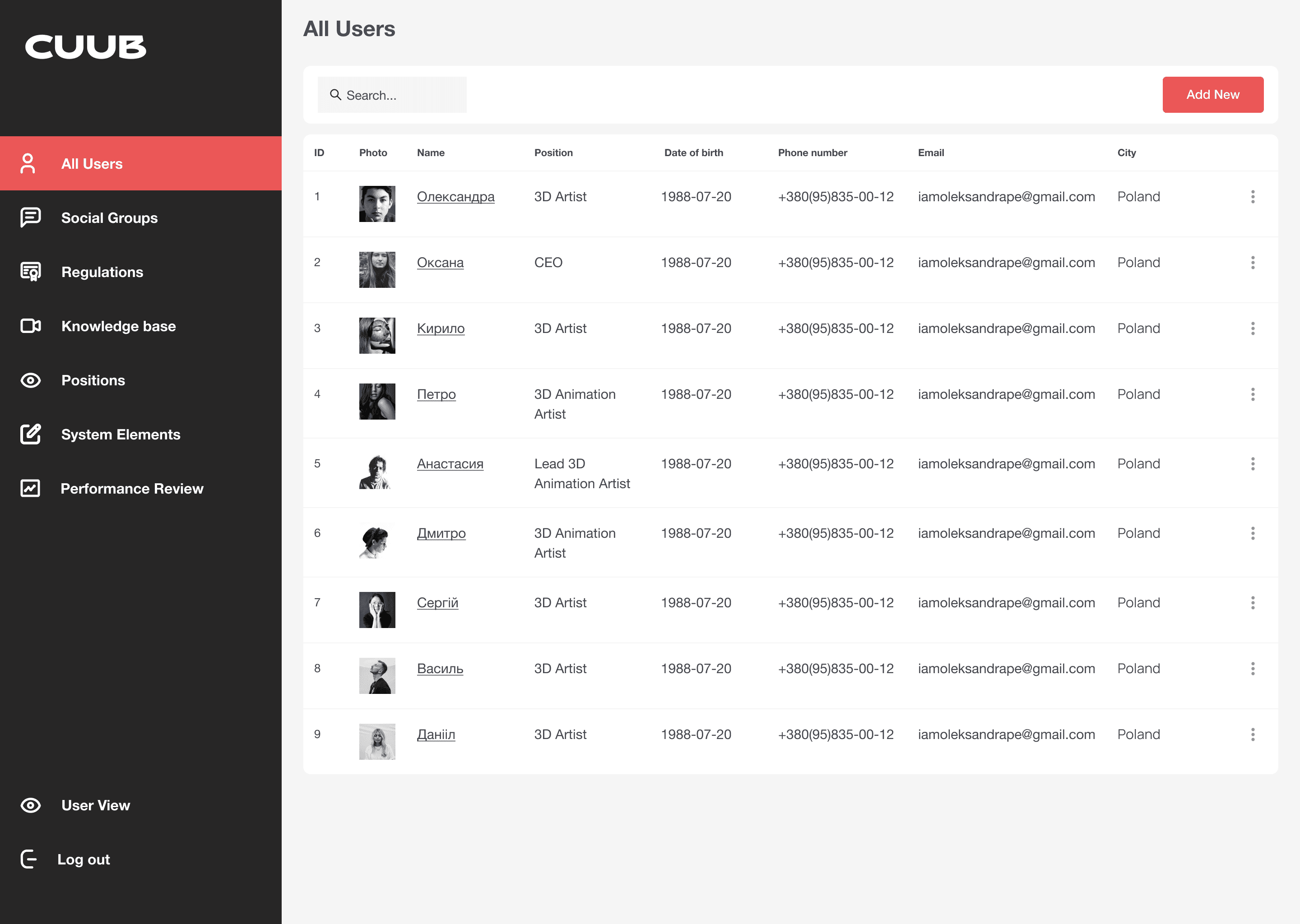This screenshot has width=1300, height=924.
Task: Click the Regulations certificate icon
Action: point(30,272)
